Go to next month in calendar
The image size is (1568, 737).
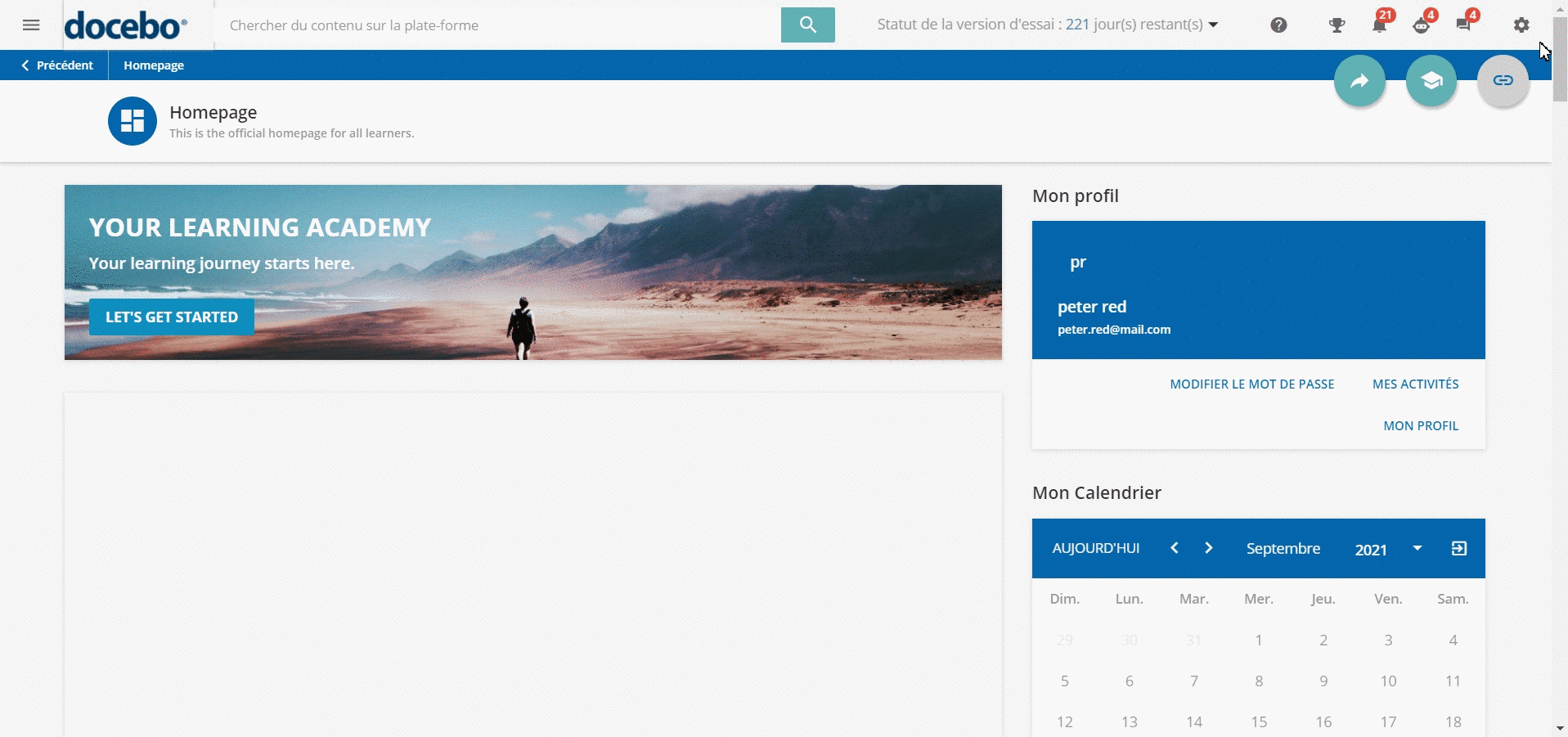[x=1208, y=548]
